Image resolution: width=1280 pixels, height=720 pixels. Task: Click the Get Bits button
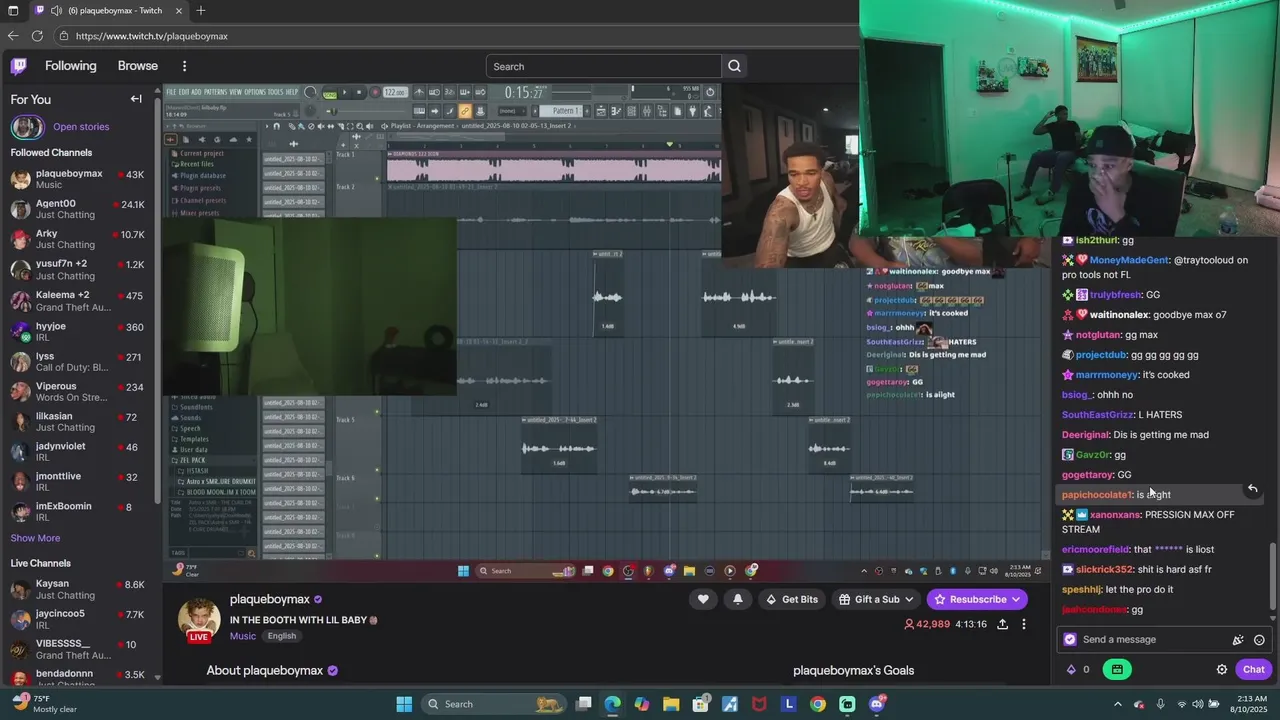point(790,599)
